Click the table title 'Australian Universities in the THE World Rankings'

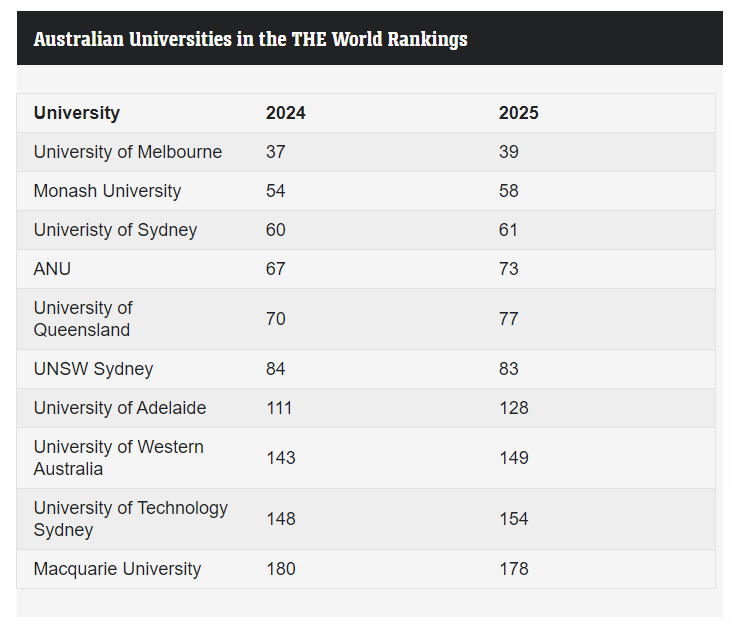[250, 39]
